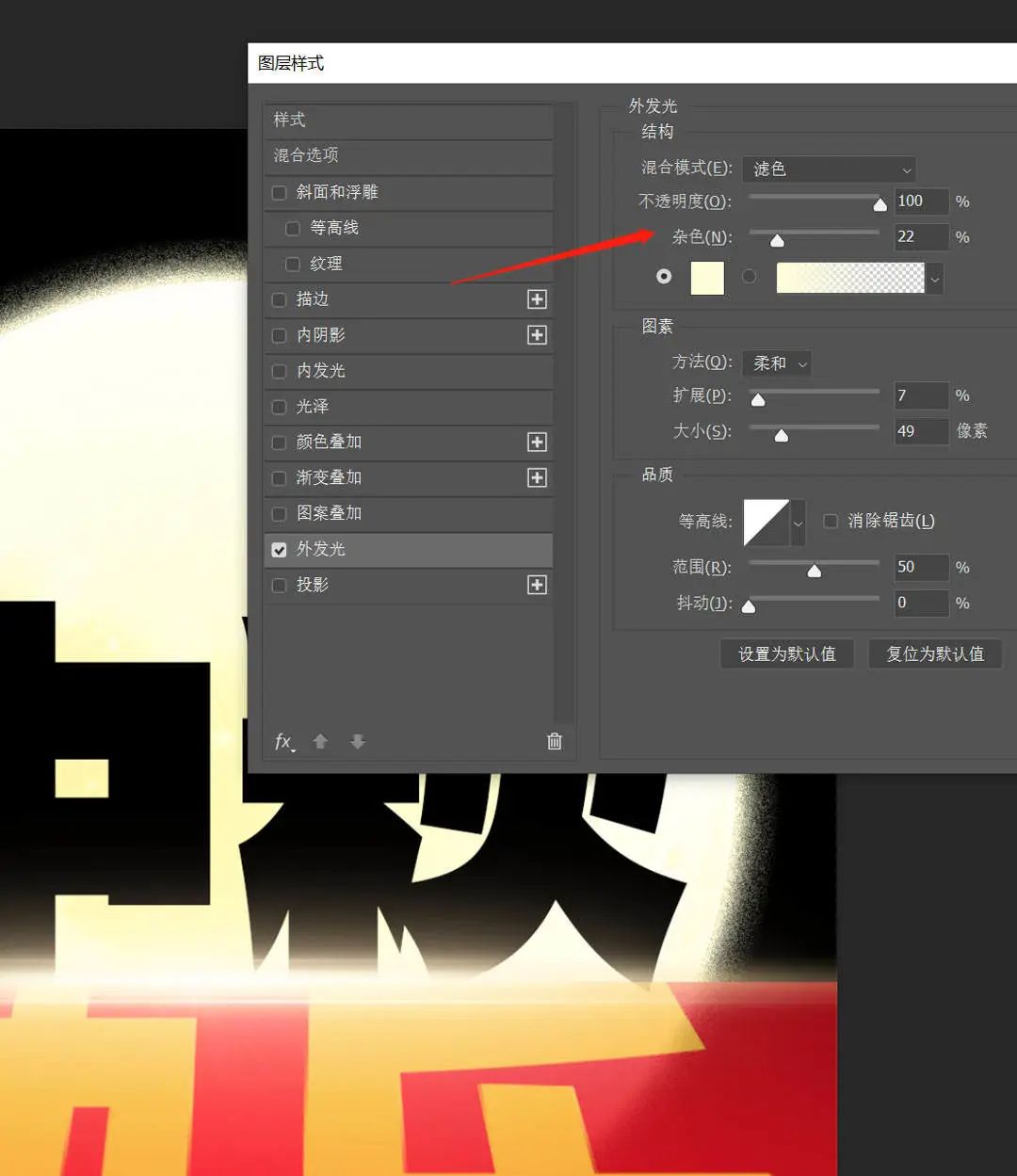Click the plus icon beside 渐变叠加
Viewport: 1017px width, 1176px height.
pyautogui.click(x=537, y=478)
